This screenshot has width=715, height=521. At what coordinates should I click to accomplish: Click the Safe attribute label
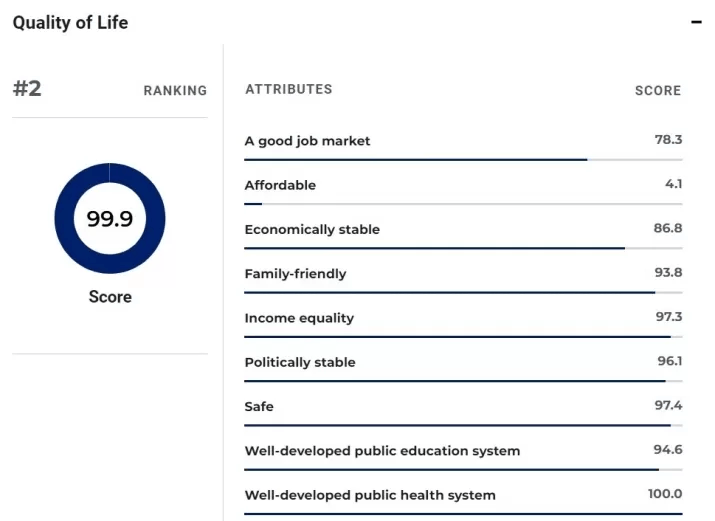click(259, 406)
